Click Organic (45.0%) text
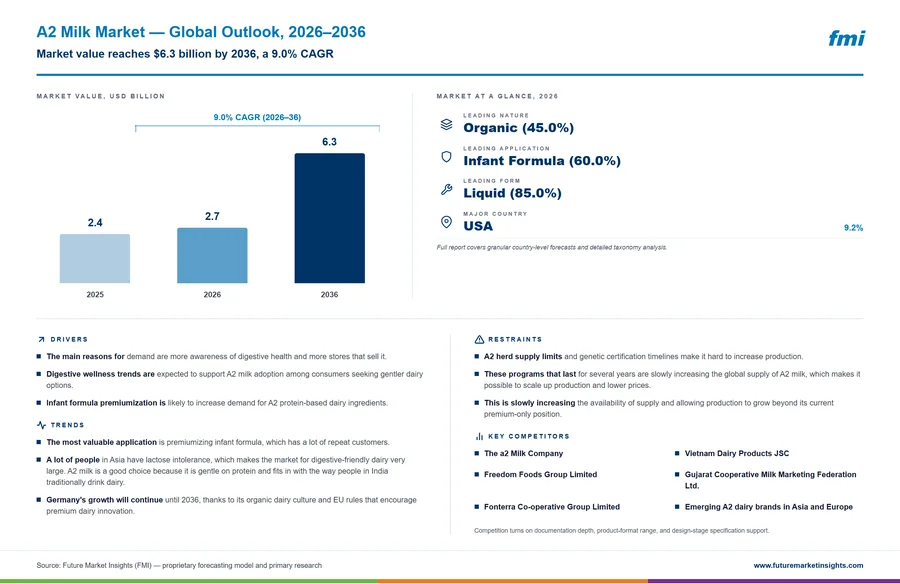Screen dimensions: 900x584 pyautogui.click(x=518, y=128)
